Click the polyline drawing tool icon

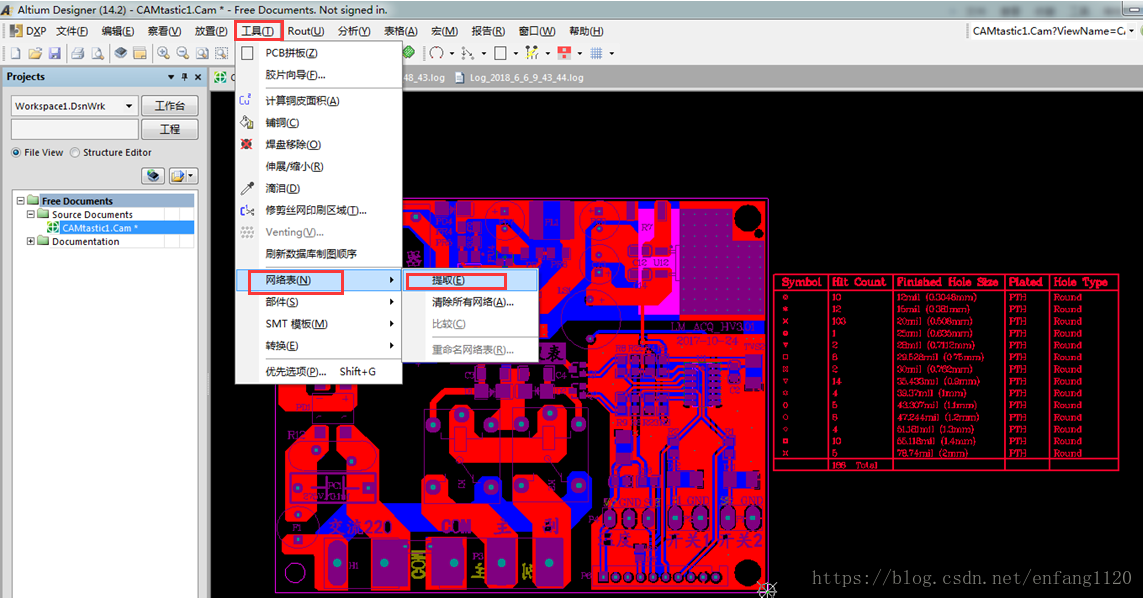point(467,53)
